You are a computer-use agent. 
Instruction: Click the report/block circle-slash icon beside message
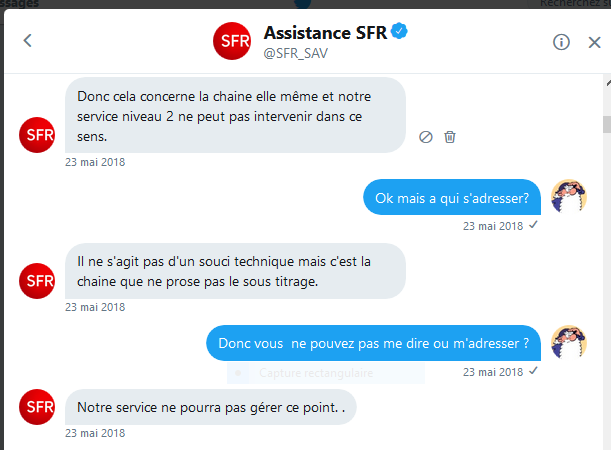(x=426, y=137)
